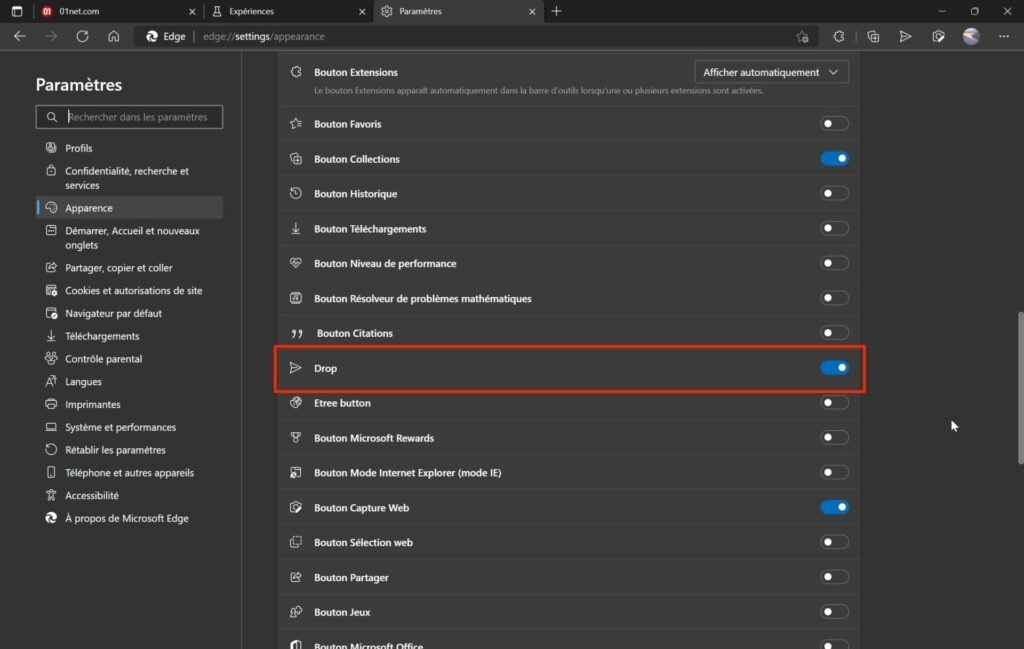The image size is (1024, 649).
Task: Open Navigateur par défaut section
Action: click(x=129, y=313)
